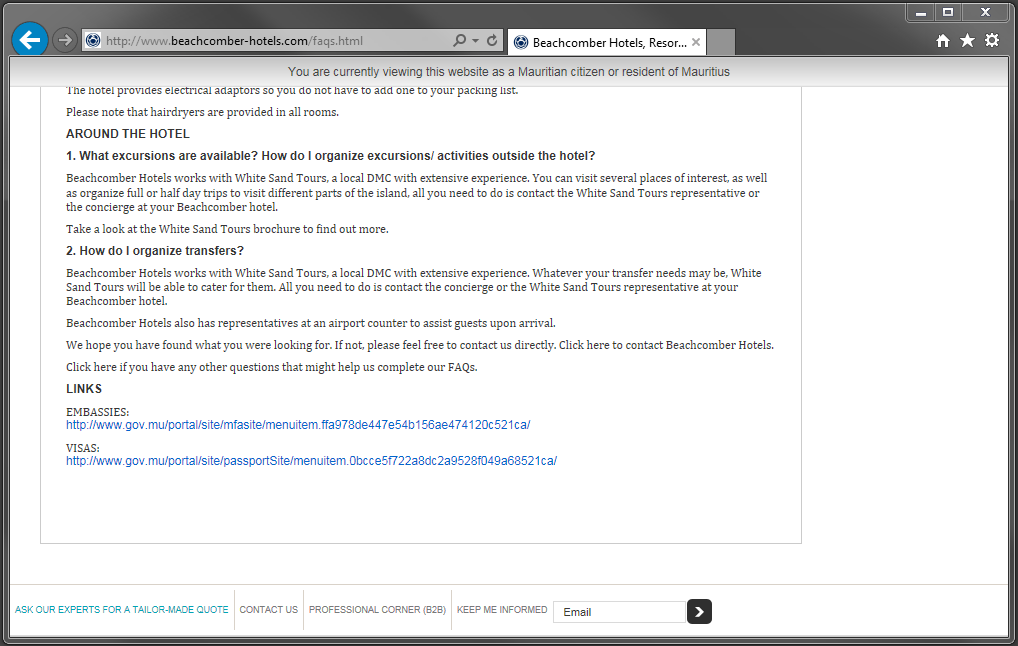Open Favorites star icon
The height and width of the screenshot is (646, 1018).
click(x=967, y=41)
